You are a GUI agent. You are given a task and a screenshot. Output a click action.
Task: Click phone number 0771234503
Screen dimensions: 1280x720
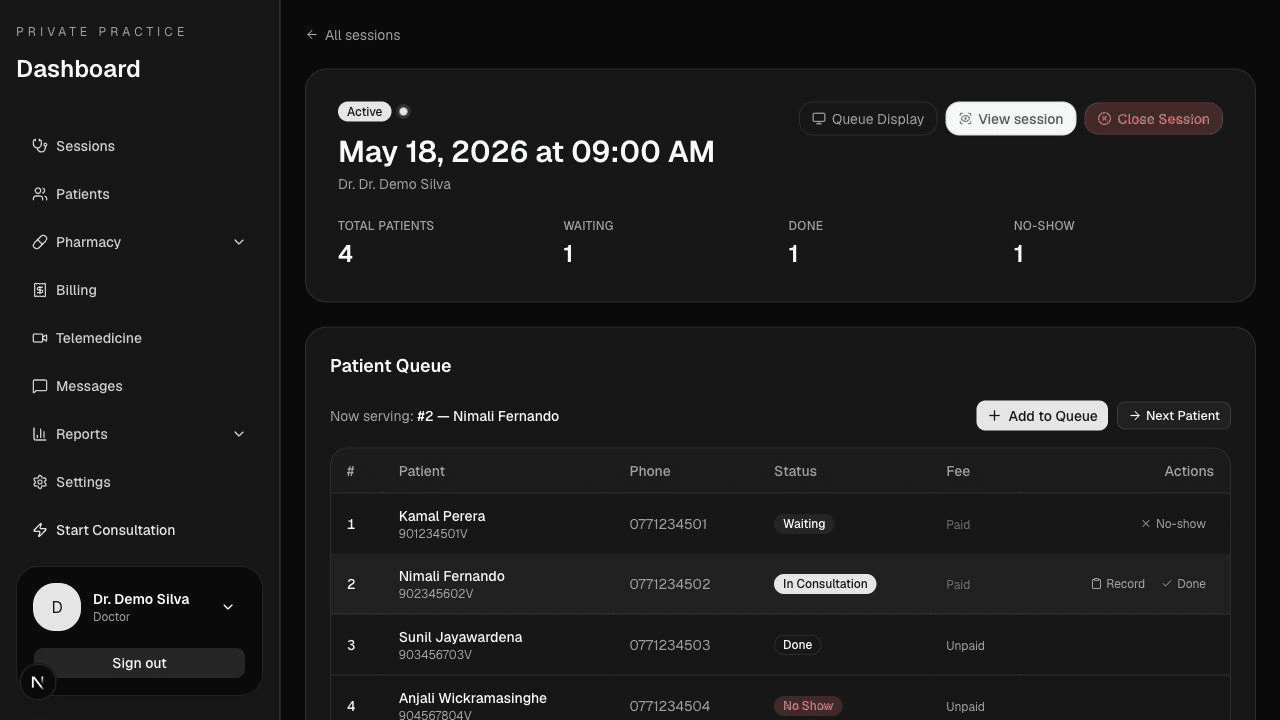click(x=670, y=645)
